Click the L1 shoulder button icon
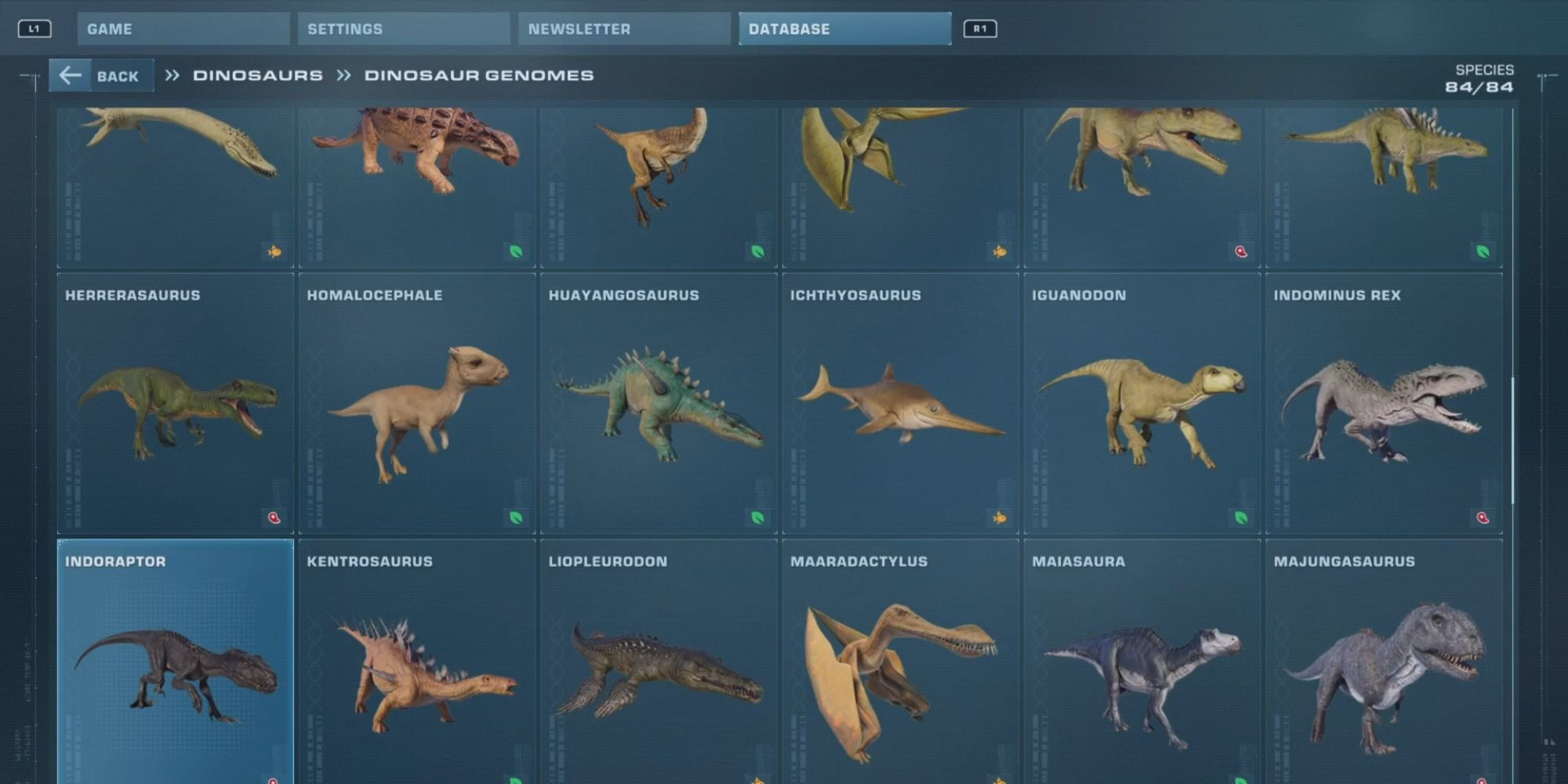 click(34, 29)
